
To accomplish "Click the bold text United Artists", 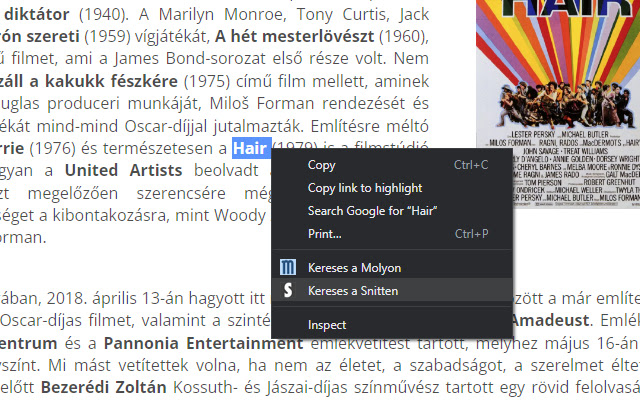I will pos(123,170).
